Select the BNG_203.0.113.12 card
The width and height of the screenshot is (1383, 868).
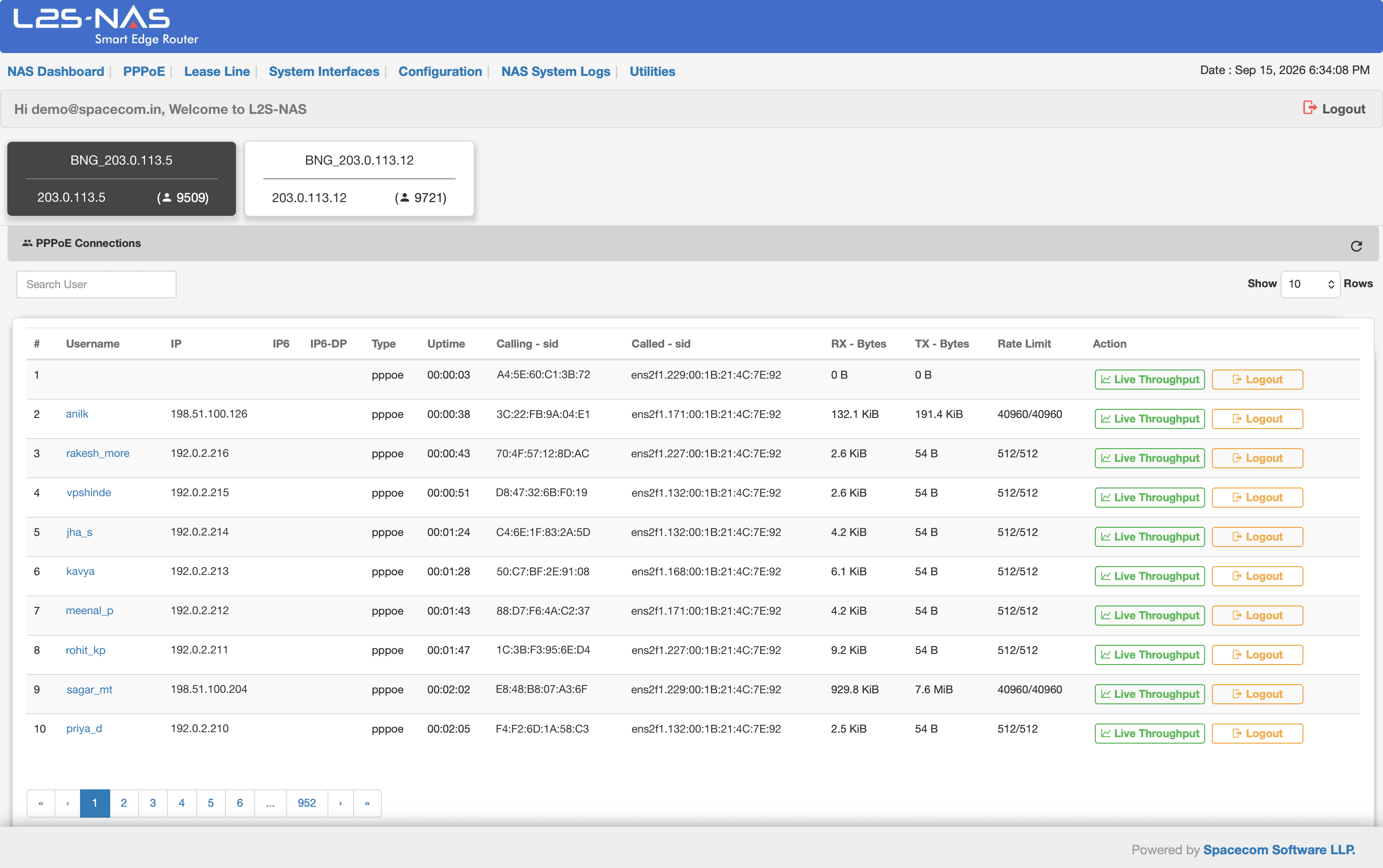point(359,178)
